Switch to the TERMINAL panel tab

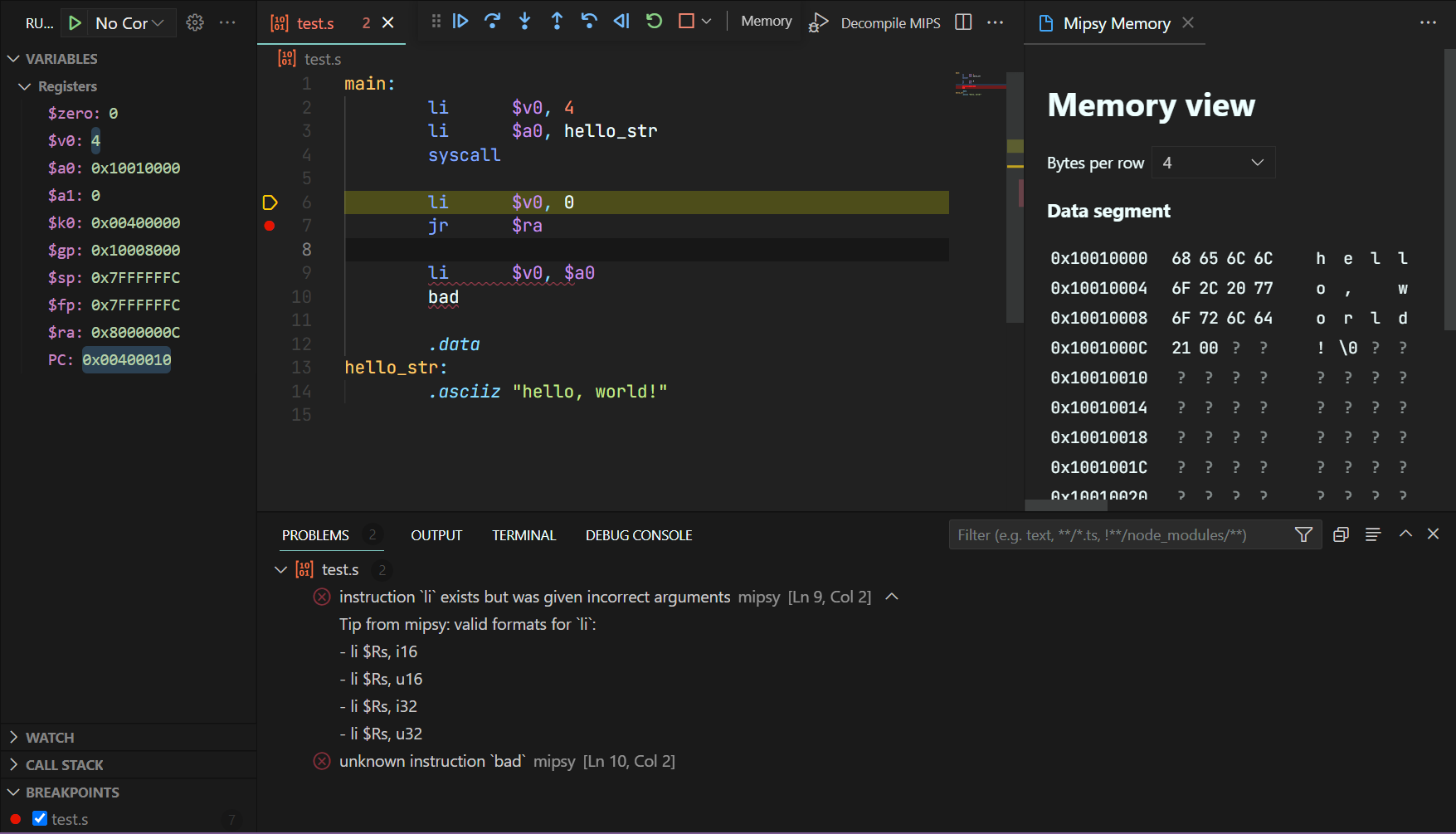523,535
